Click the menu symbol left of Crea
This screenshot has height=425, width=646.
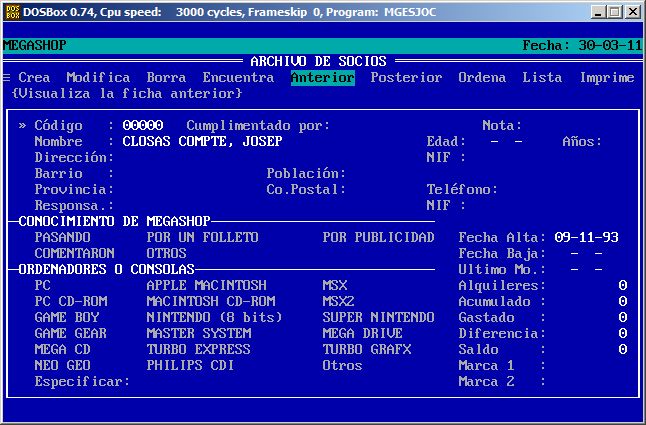tap(7, 78)
